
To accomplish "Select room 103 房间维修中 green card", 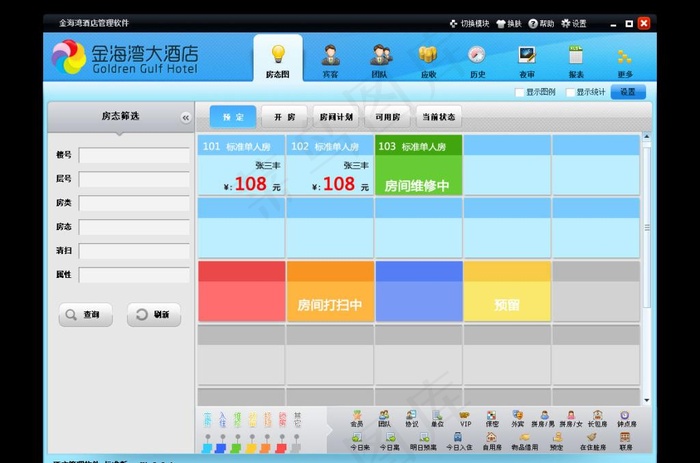I will click(418, 165).
